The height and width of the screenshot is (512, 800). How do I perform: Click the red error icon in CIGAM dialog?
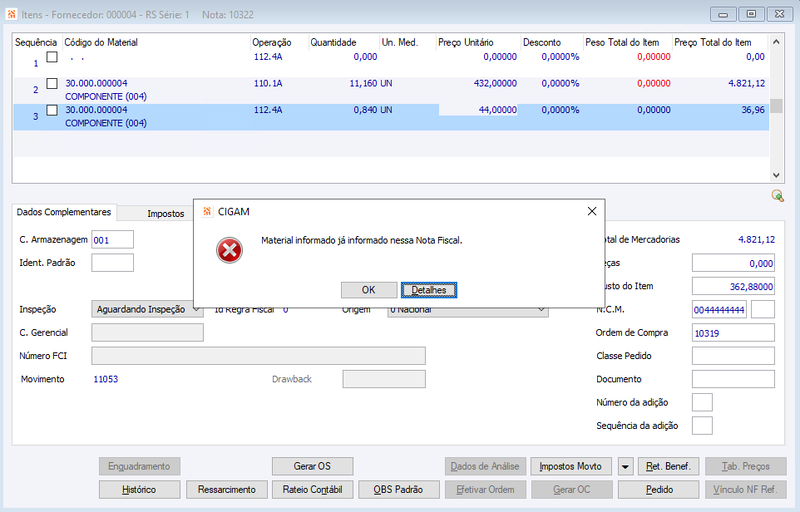229,250
